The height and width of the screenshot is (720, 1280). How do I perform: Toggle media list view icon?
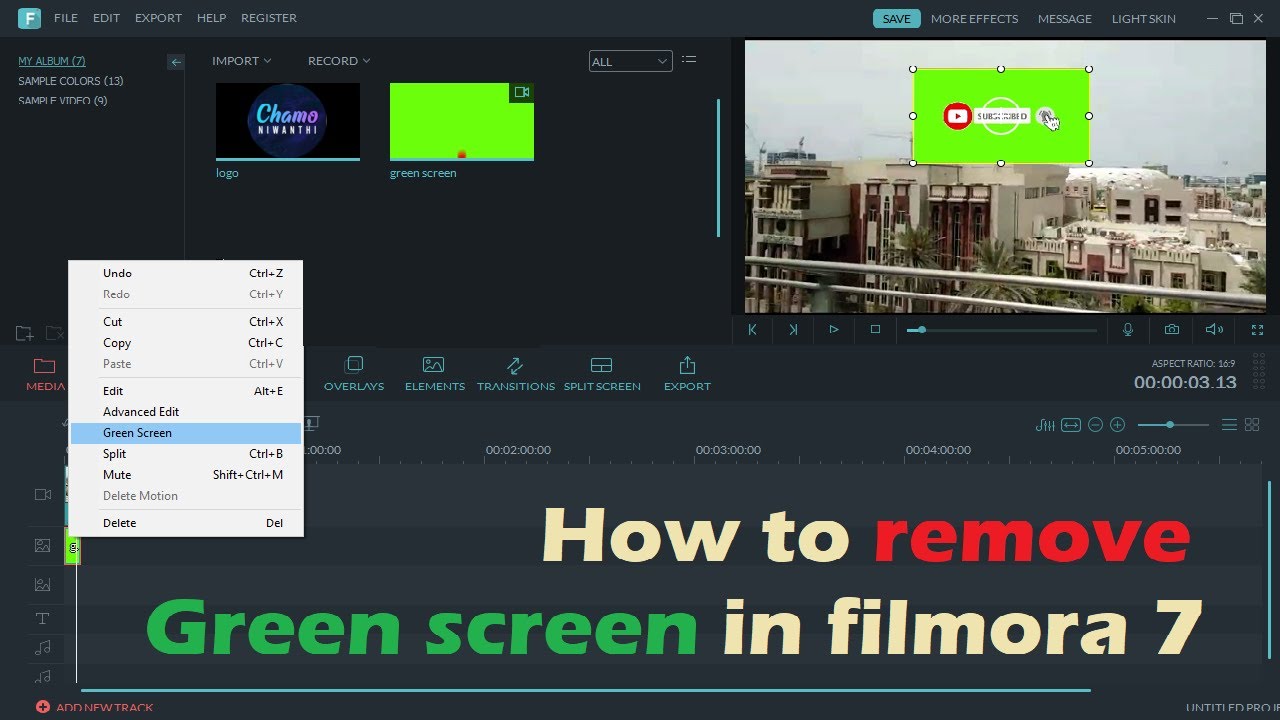tap(689, 60)
